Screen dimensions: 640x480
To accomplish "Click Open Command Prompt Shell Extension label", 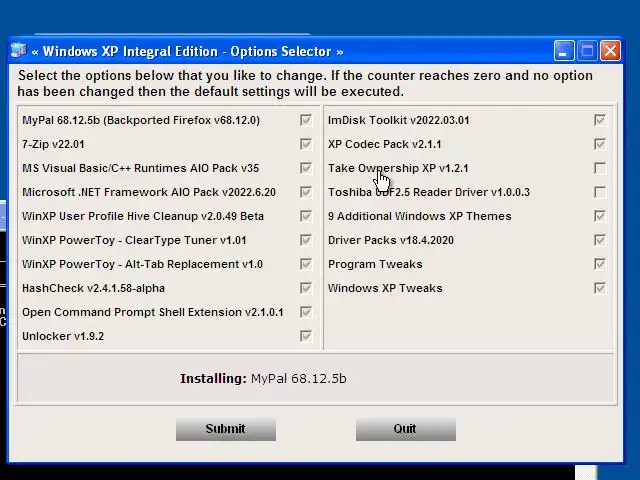I will pos(153,312).
